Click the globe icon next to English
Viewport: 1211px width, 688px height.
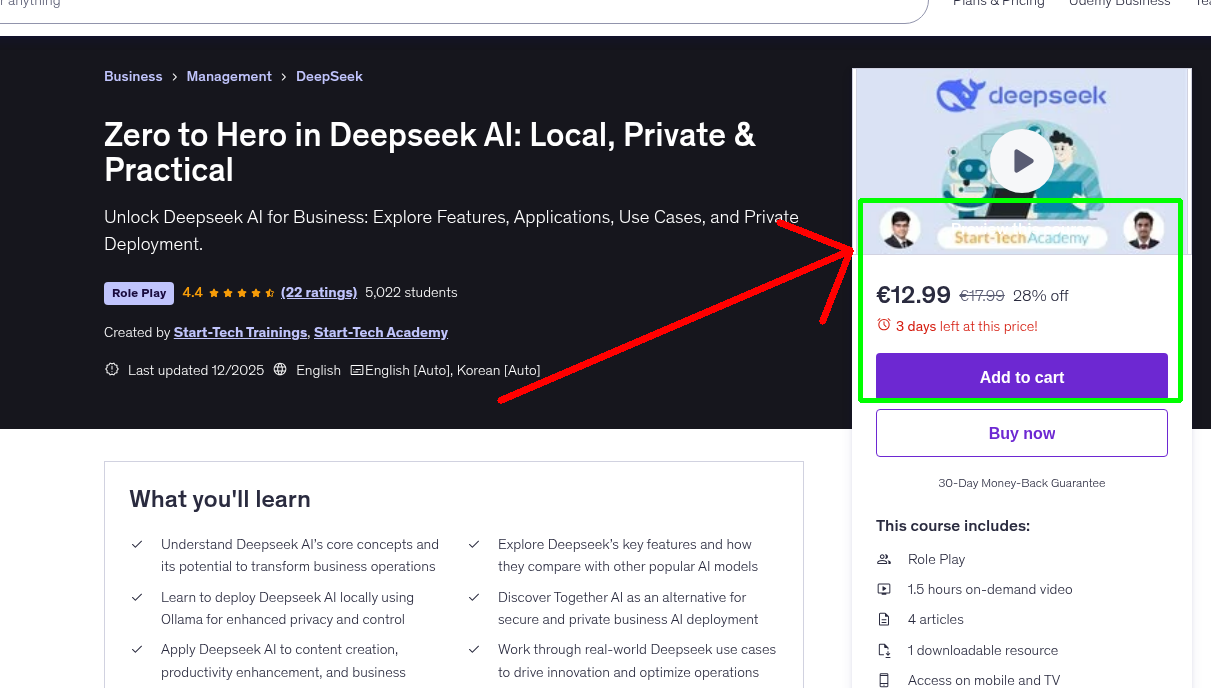click(279, 369)
